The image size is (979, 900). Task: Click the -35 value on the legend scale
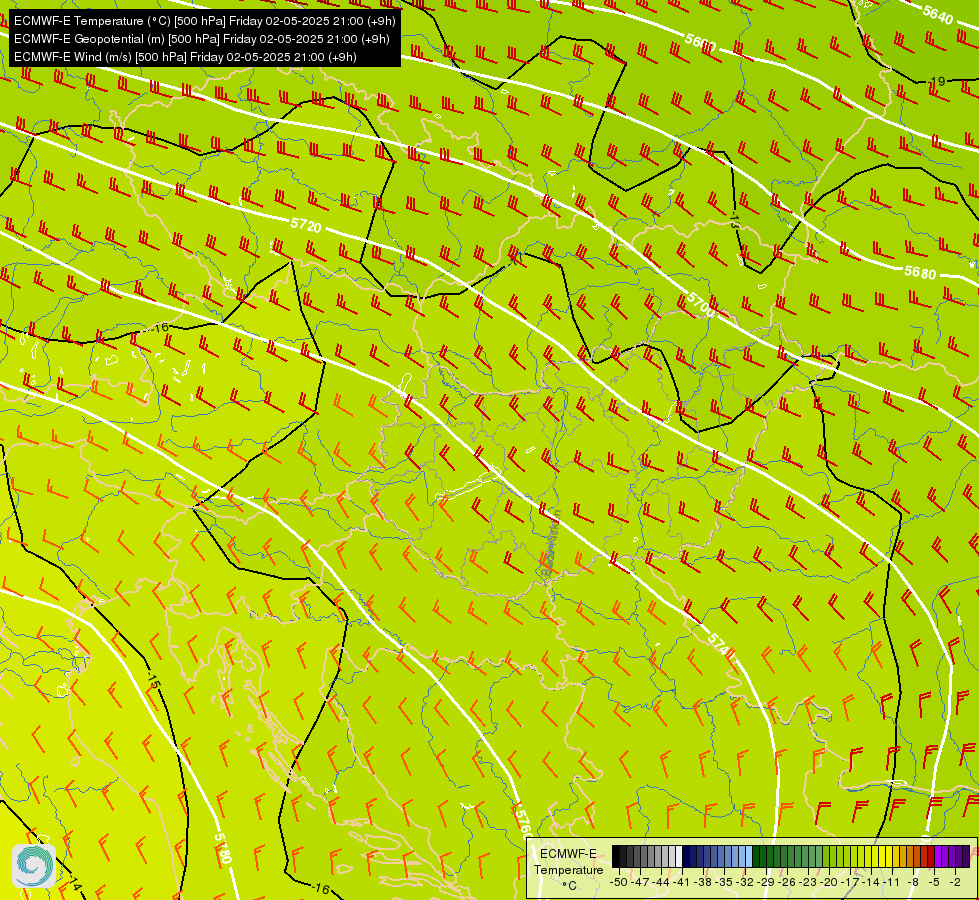click(x=725, y=882)
